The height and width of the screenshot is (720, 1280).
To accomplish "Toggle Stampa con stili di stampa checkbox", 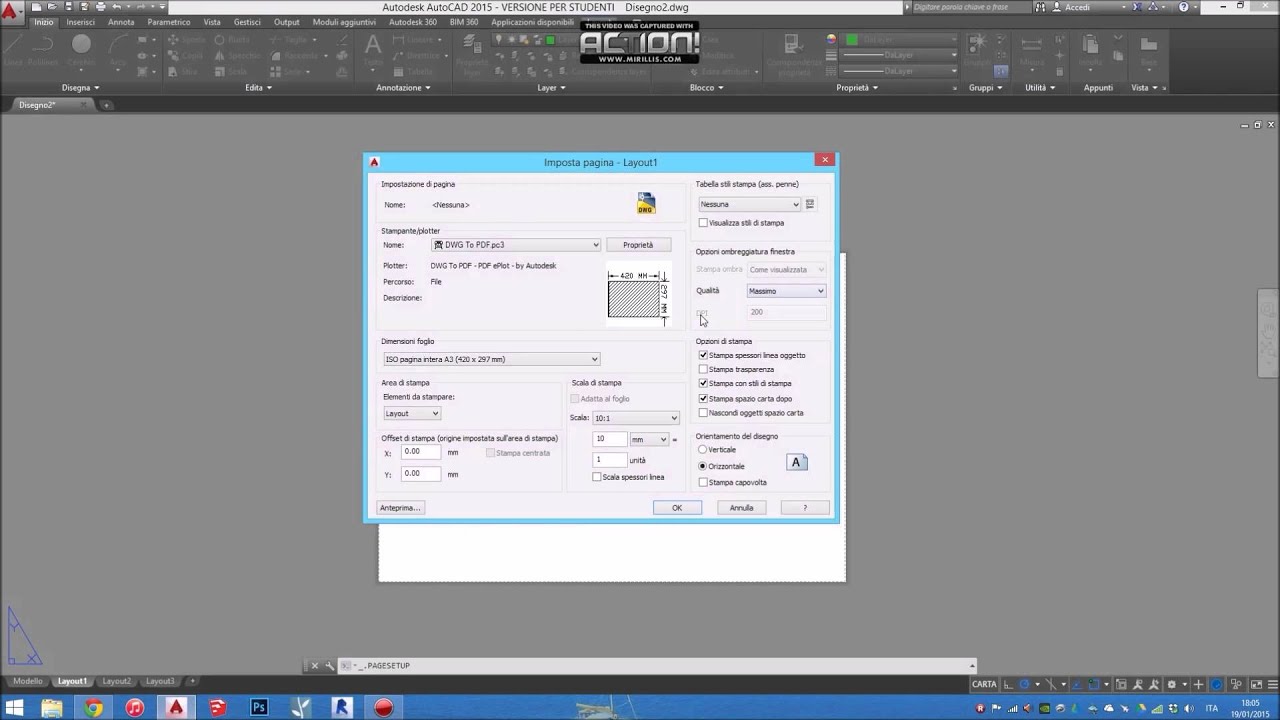I will click(x=703, y=383).
